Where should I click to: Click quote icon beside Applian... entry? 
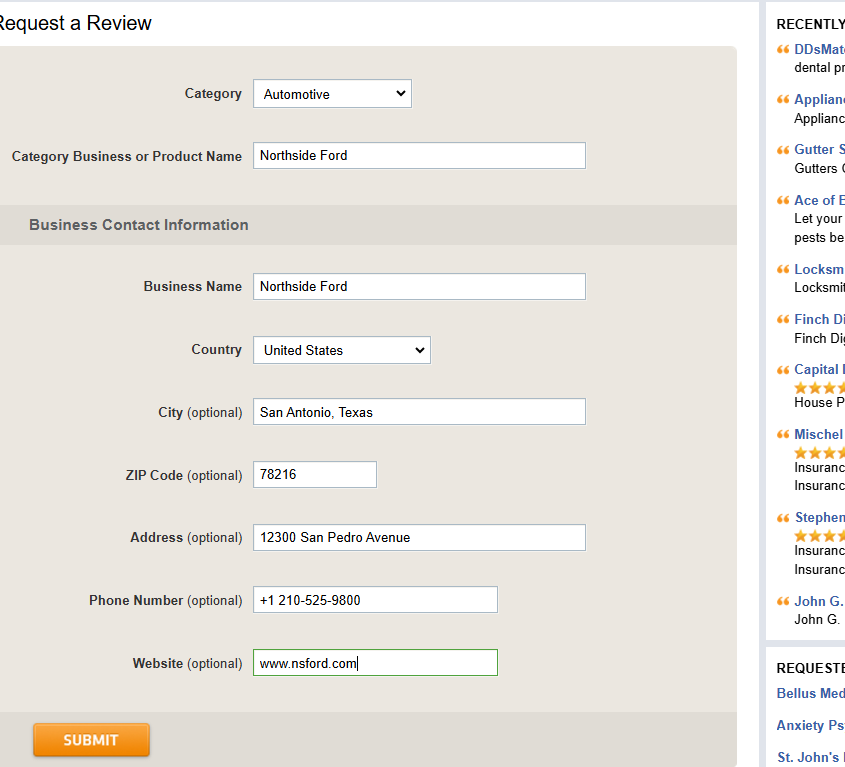click(x=783, y=100)
